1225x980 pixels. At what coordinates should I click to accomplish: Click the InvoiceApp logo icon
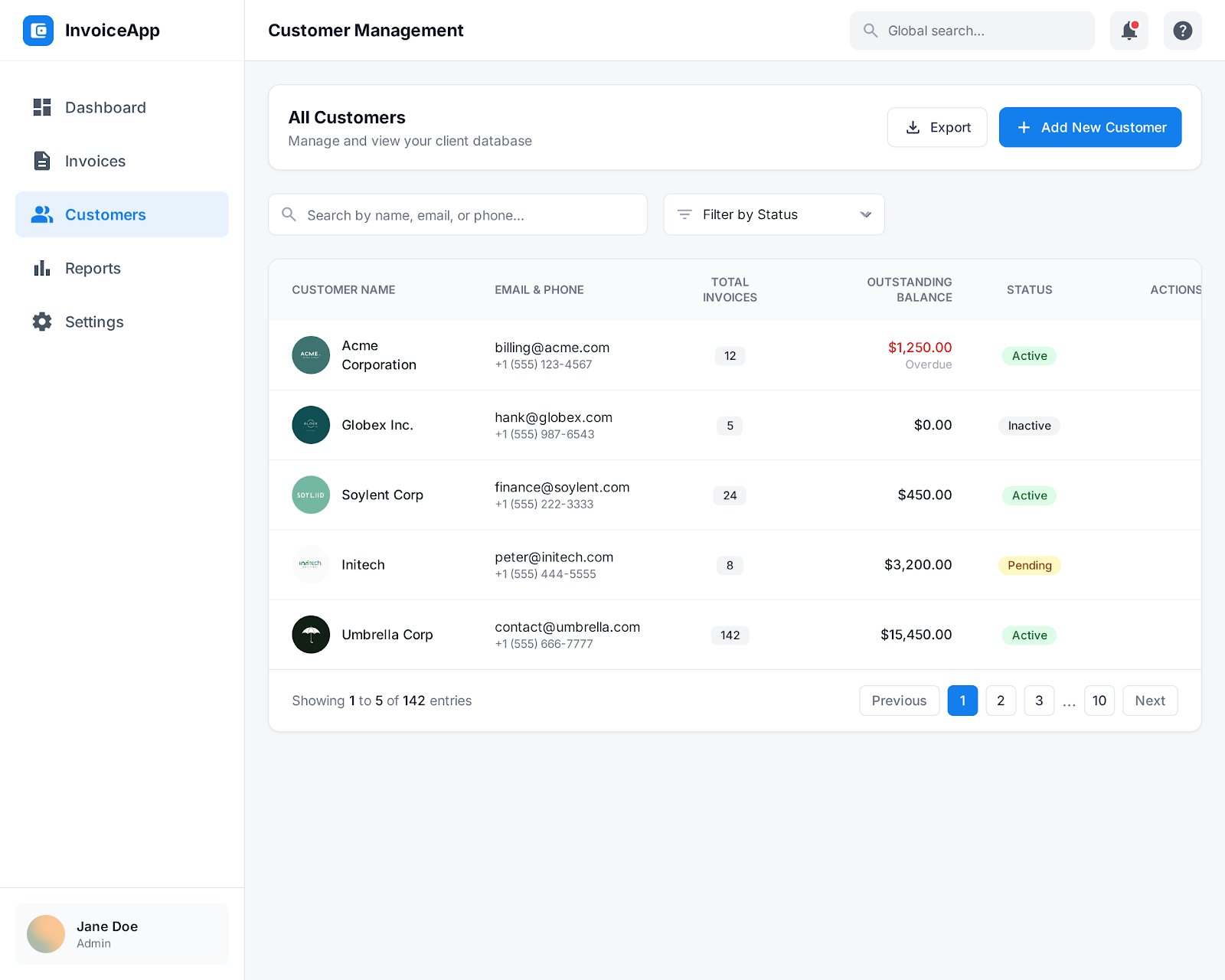(x=38, y=31)
